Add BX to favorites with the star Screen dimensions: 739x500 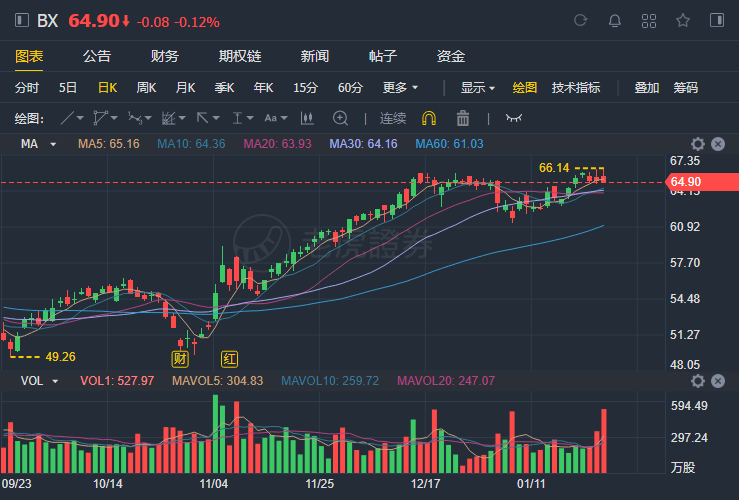pos(683,20)
